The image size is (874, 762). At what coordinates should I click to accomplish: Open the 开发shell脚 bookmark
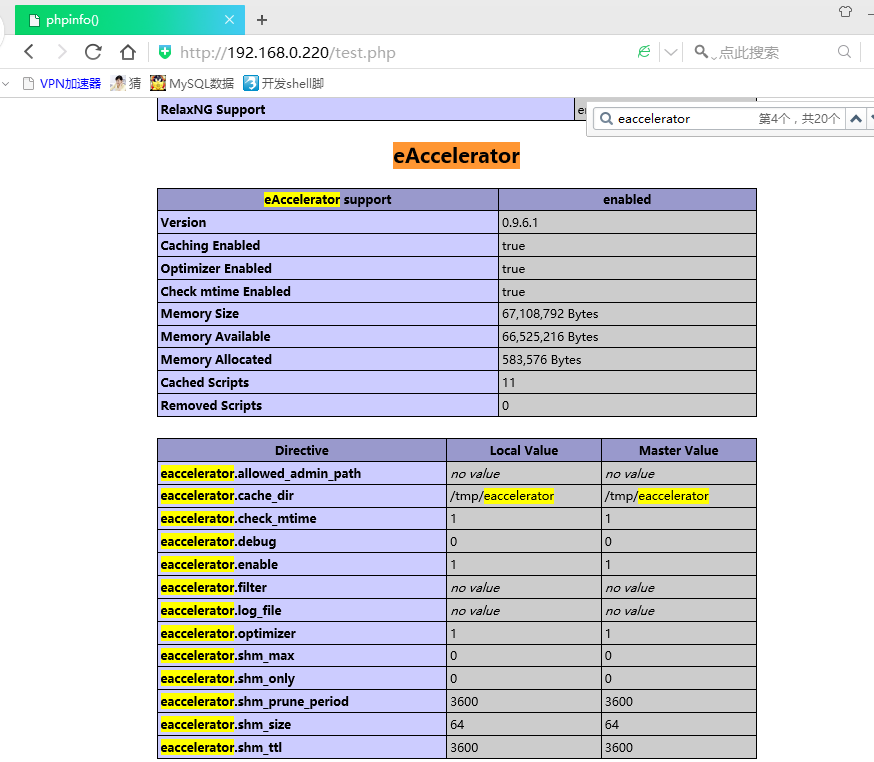point(284,84)
